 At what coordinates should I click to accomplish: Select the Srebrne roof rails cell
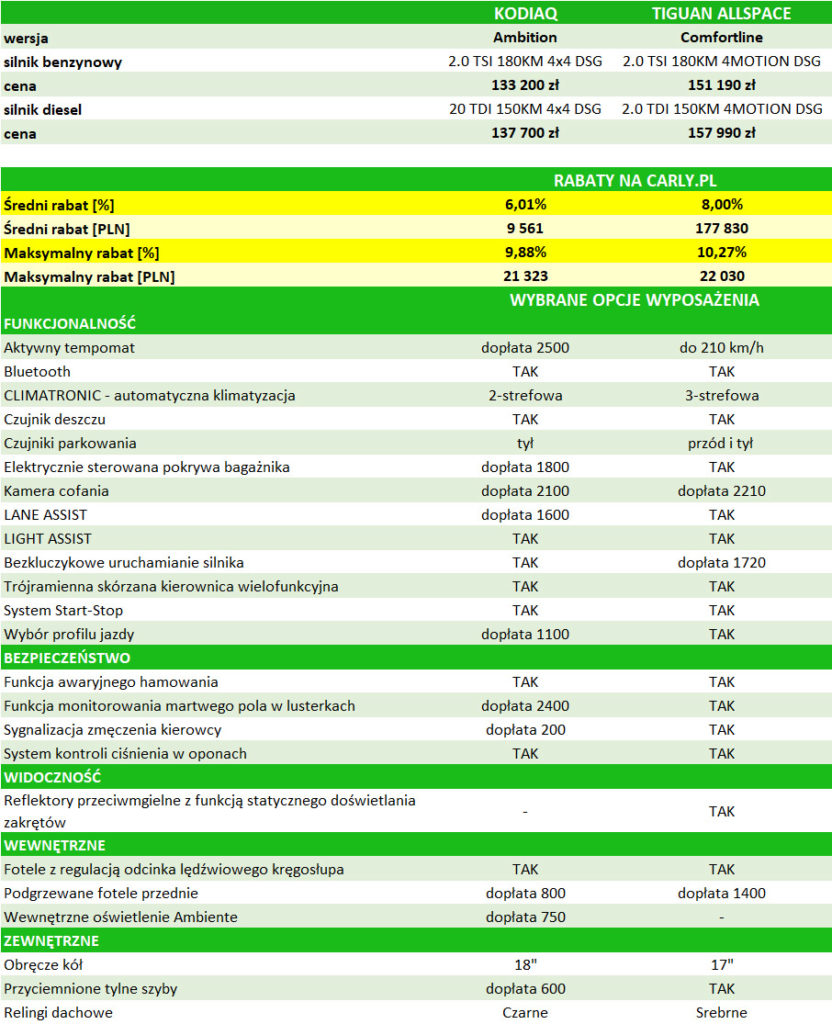(x=721, y=1012)
